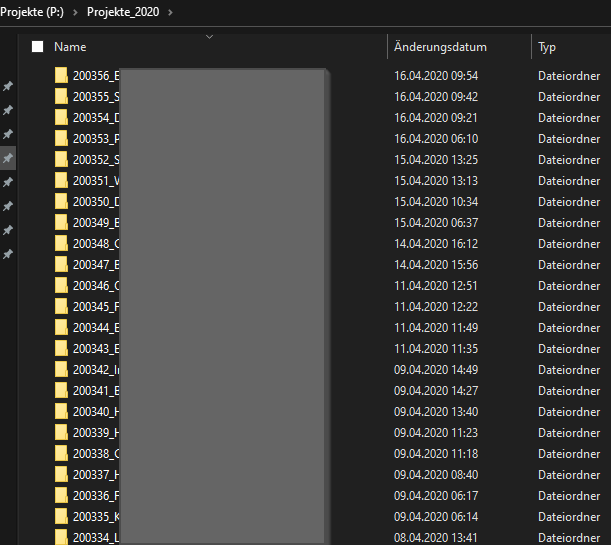Select folder icon of 200346 entry

pos(61,286)
